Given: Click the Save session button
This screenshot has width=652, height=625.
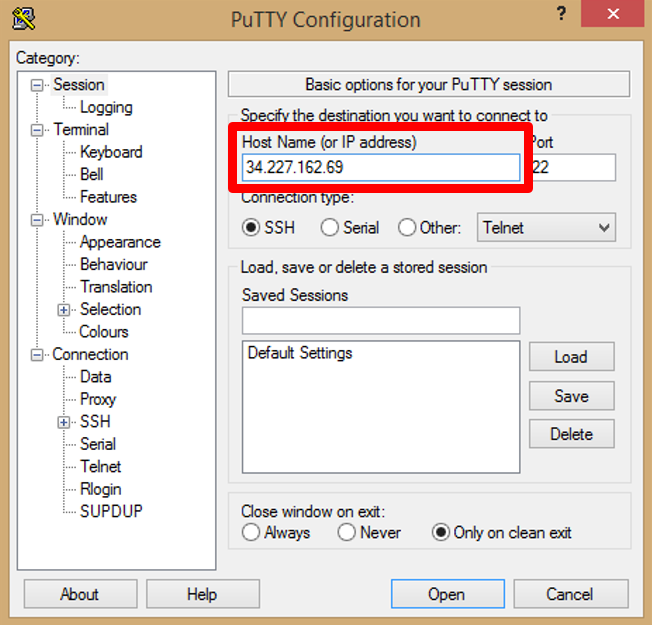Looking at the screenshot, I should point(571,396).
